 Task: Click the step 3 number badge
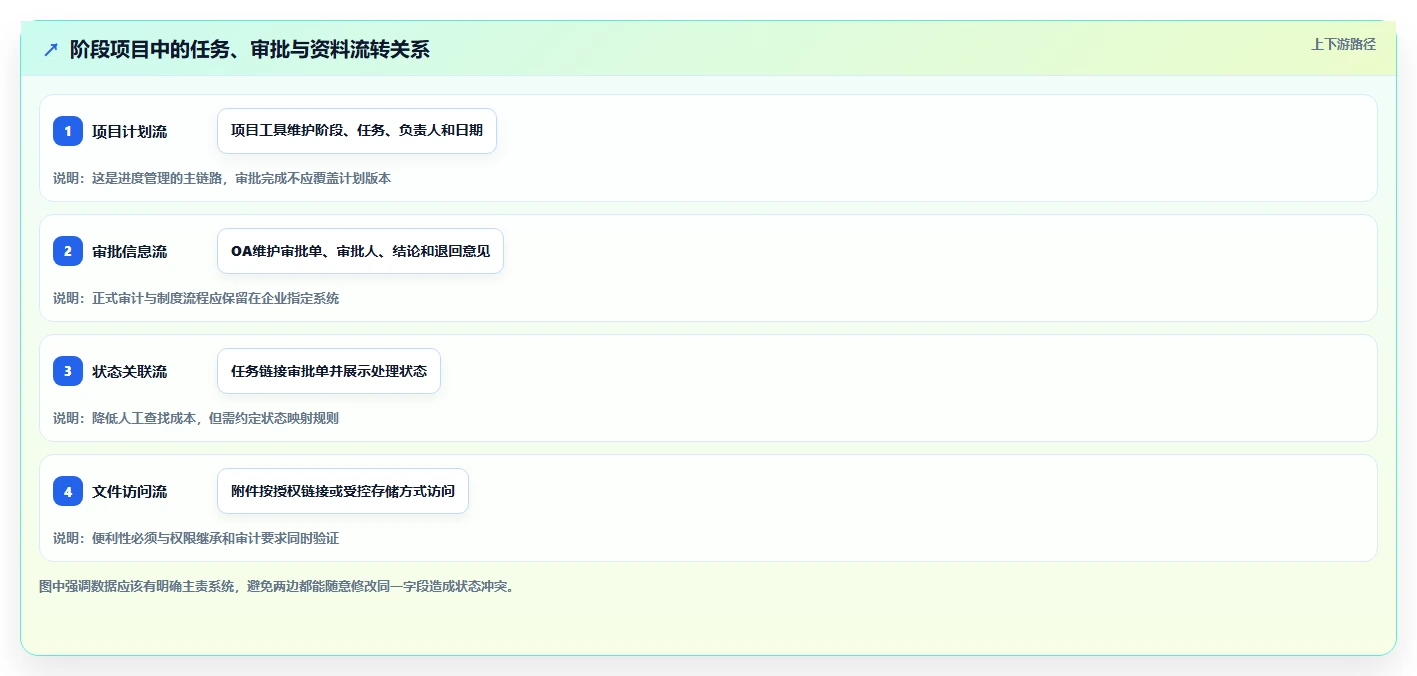tap(68, 371)
